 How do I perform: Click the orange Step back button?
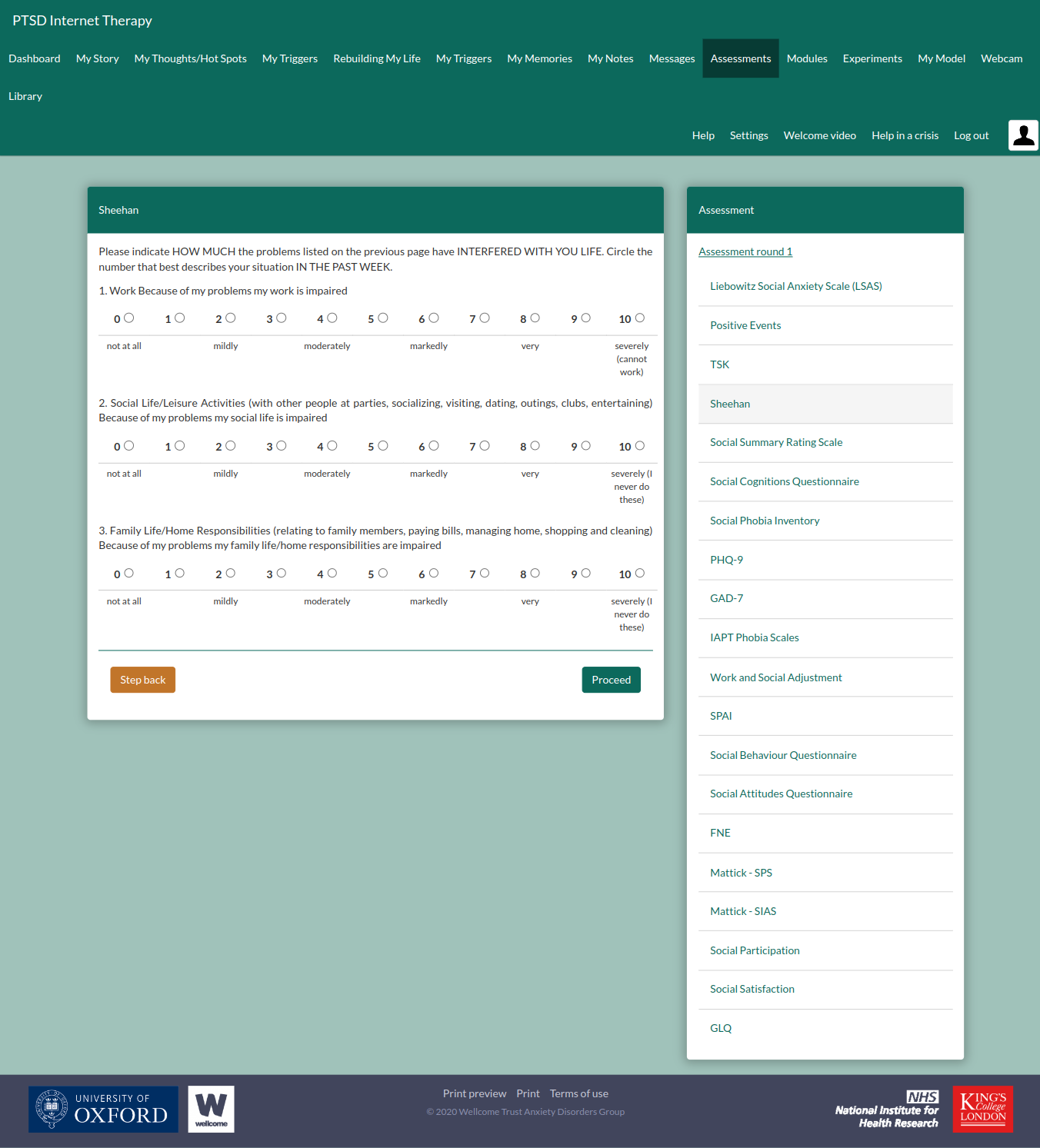[142, 680]
